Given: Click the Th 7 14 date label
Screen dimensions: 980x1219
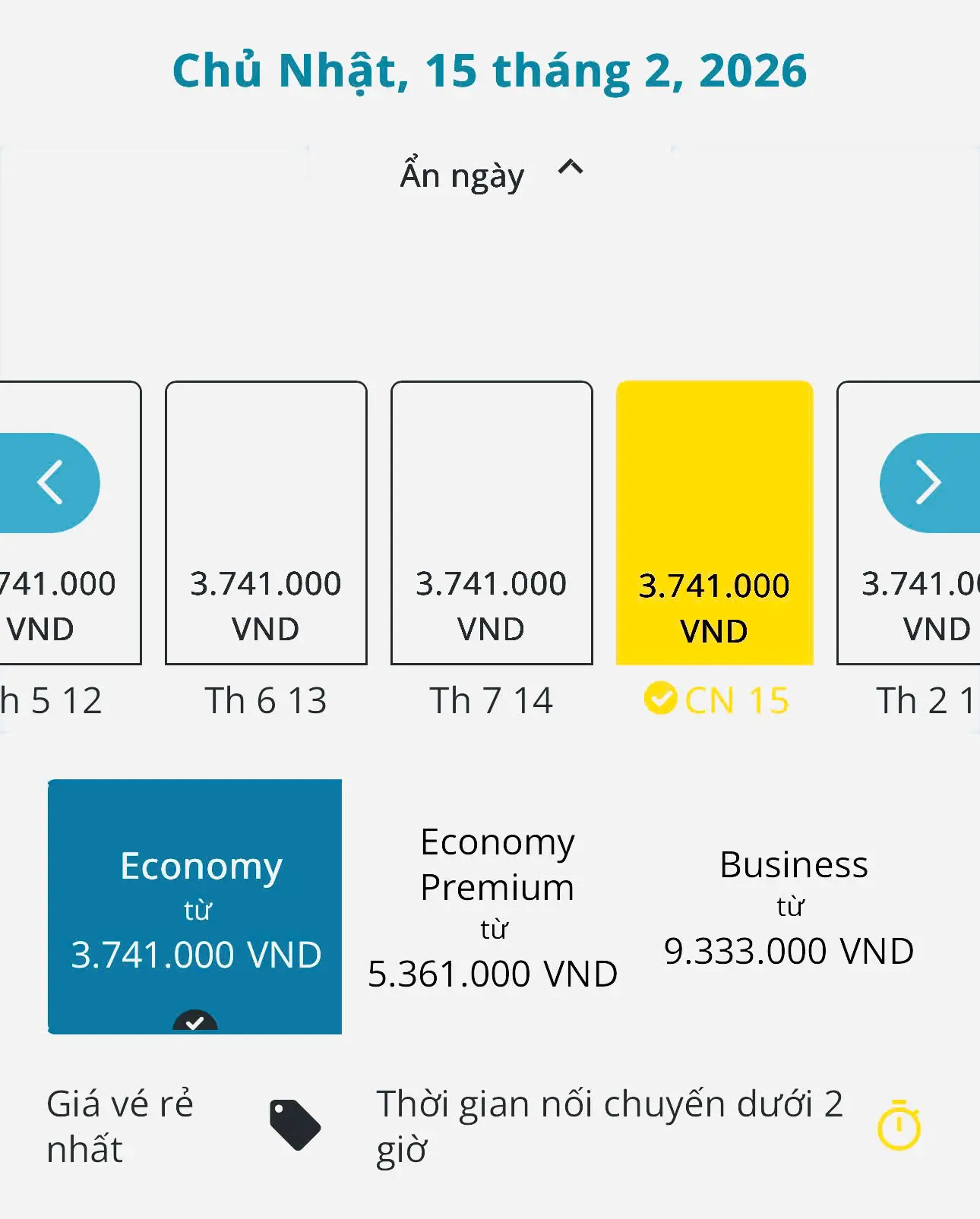Looking at the screenshot, I should click(492, 700).
